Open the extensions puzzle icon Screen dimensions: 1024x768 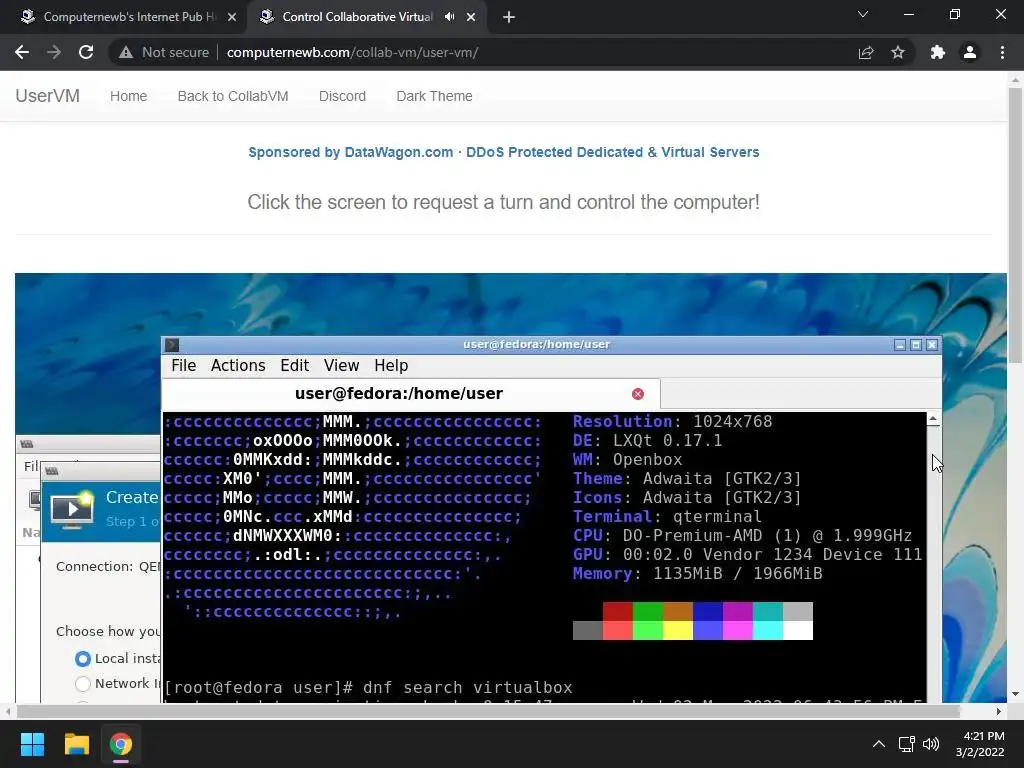coord(938,52)
